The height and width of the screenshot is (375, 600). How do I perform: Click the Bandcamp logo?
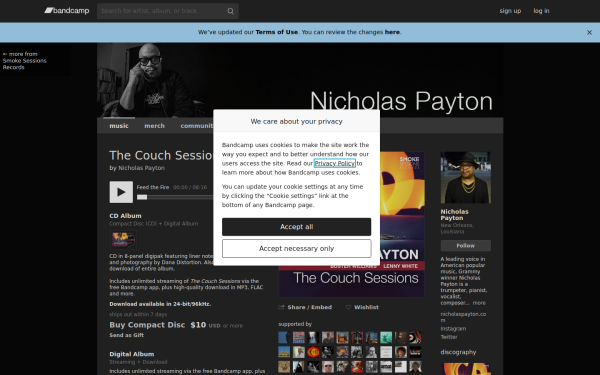point(67,11)
